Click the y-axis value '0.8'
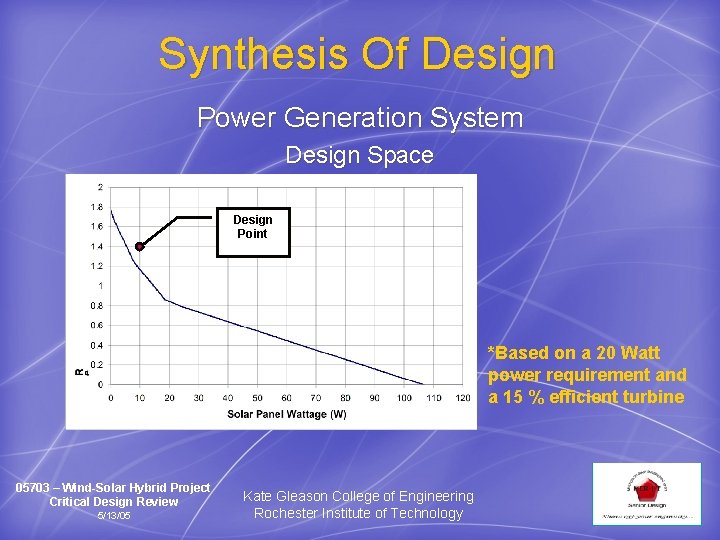The height and width of the screenshot is (540, 720). (x=97, y=306)
